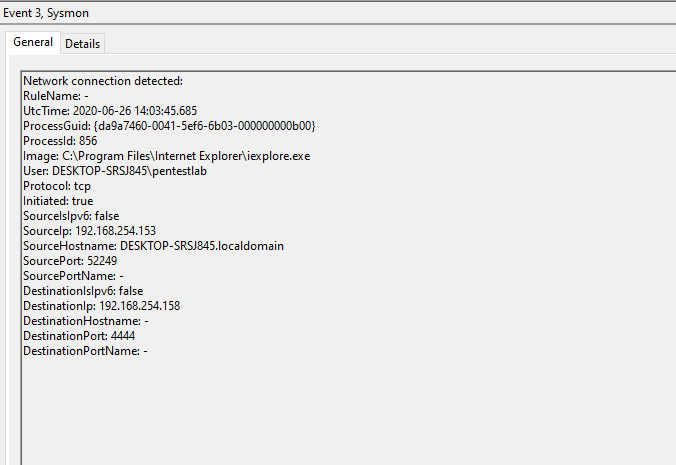Click the Image path iexplore.exe line
Image resolution: width=676 pixels, height=465 pixels.
(167, 156)
